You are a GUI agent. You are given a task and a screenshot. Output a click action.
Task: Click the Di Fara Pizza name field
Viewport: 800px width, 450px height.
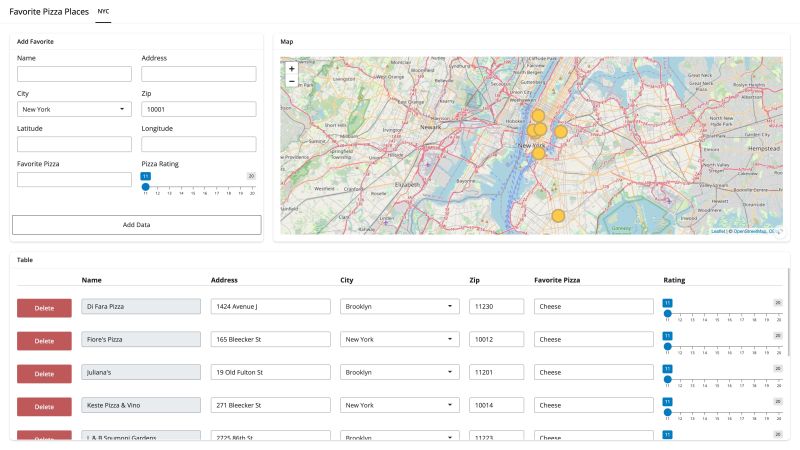pyautogui.click(x=141, y=306)
